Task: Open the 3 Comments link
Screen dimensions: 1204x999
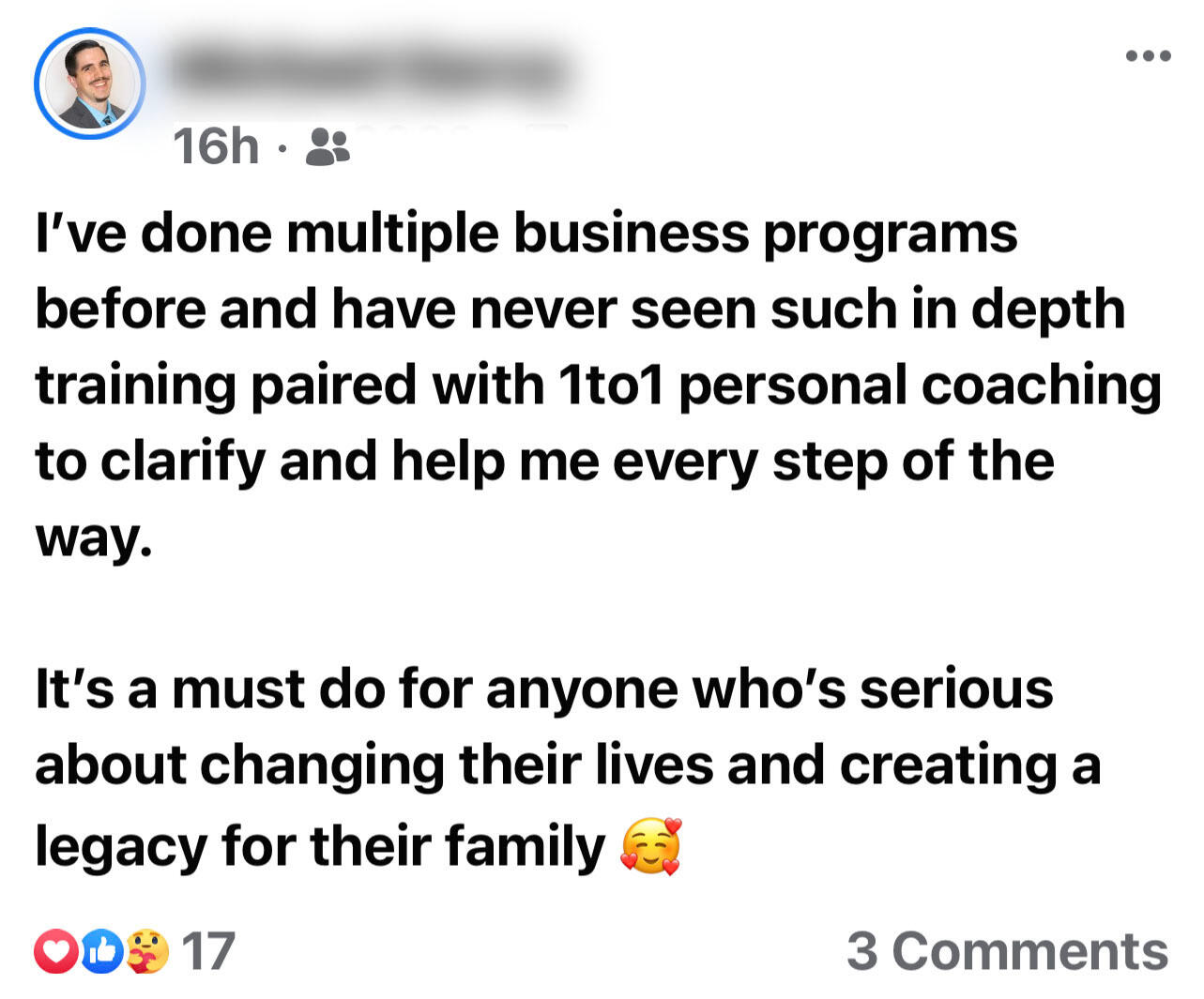Action: point(1006,952)
